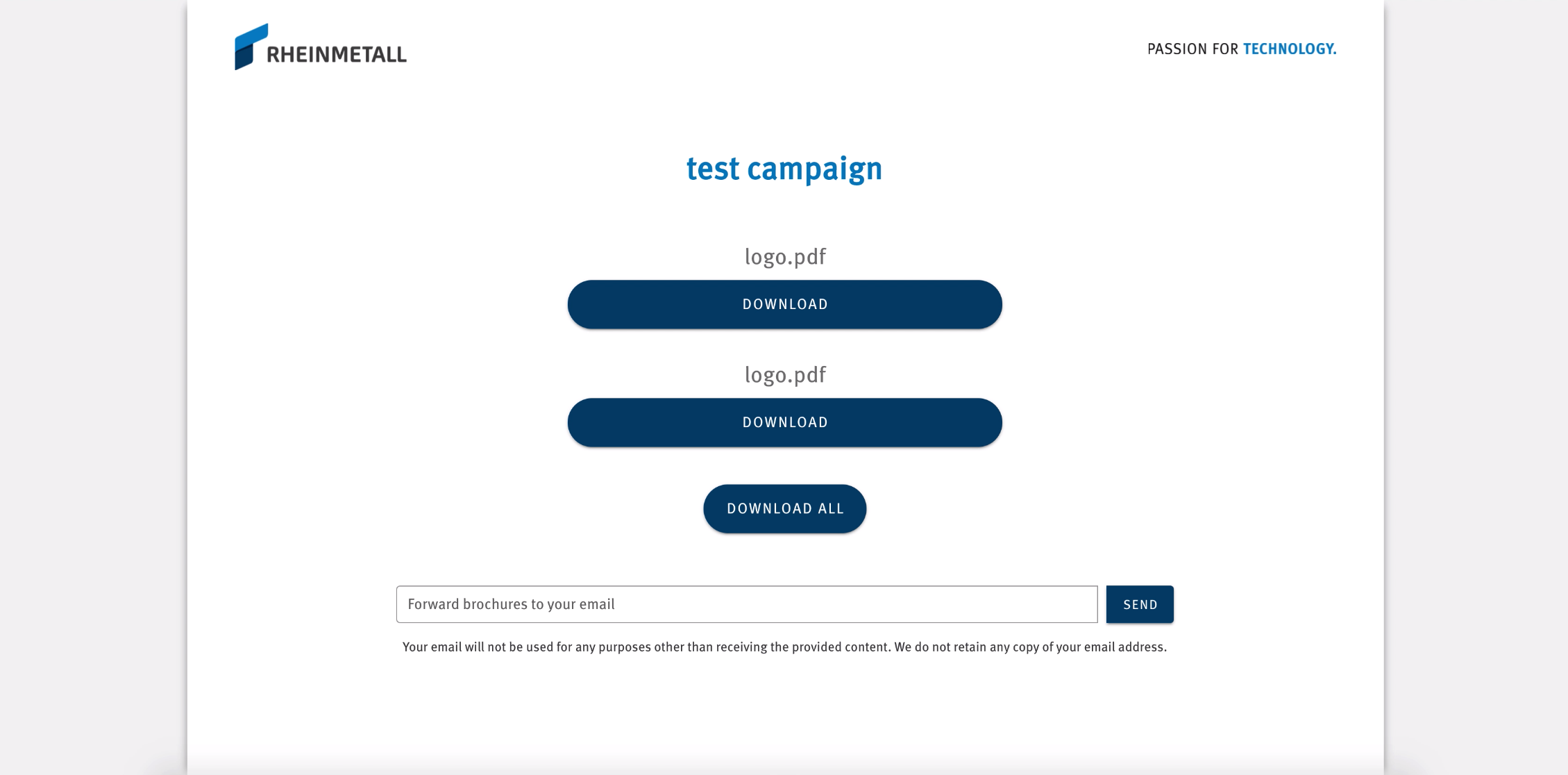Image resolution: width=1568 pixels, height=775 pixels.
Task: Click the word "campaign" in the title
Action: [x=814, y=169]
